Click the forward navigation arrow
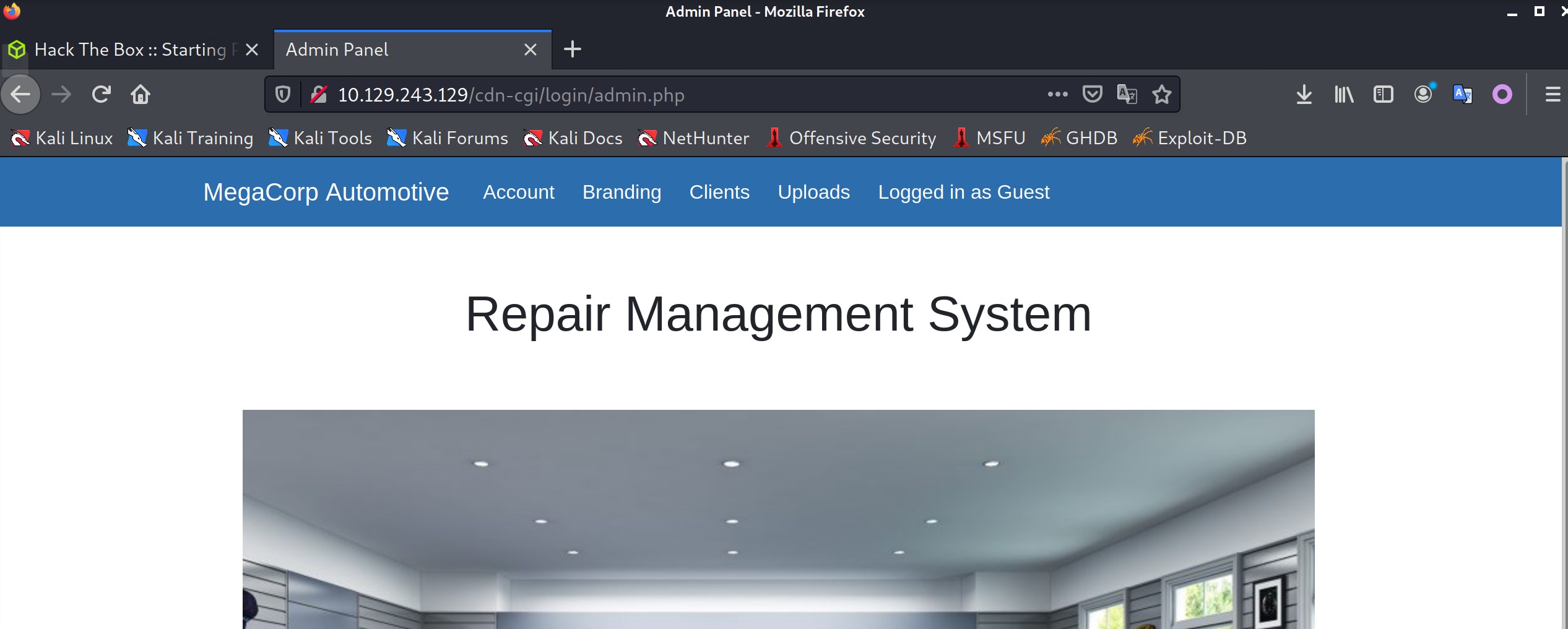Image resolution: width=1568 pixels, height=629 pixels. tap(61, 95)
